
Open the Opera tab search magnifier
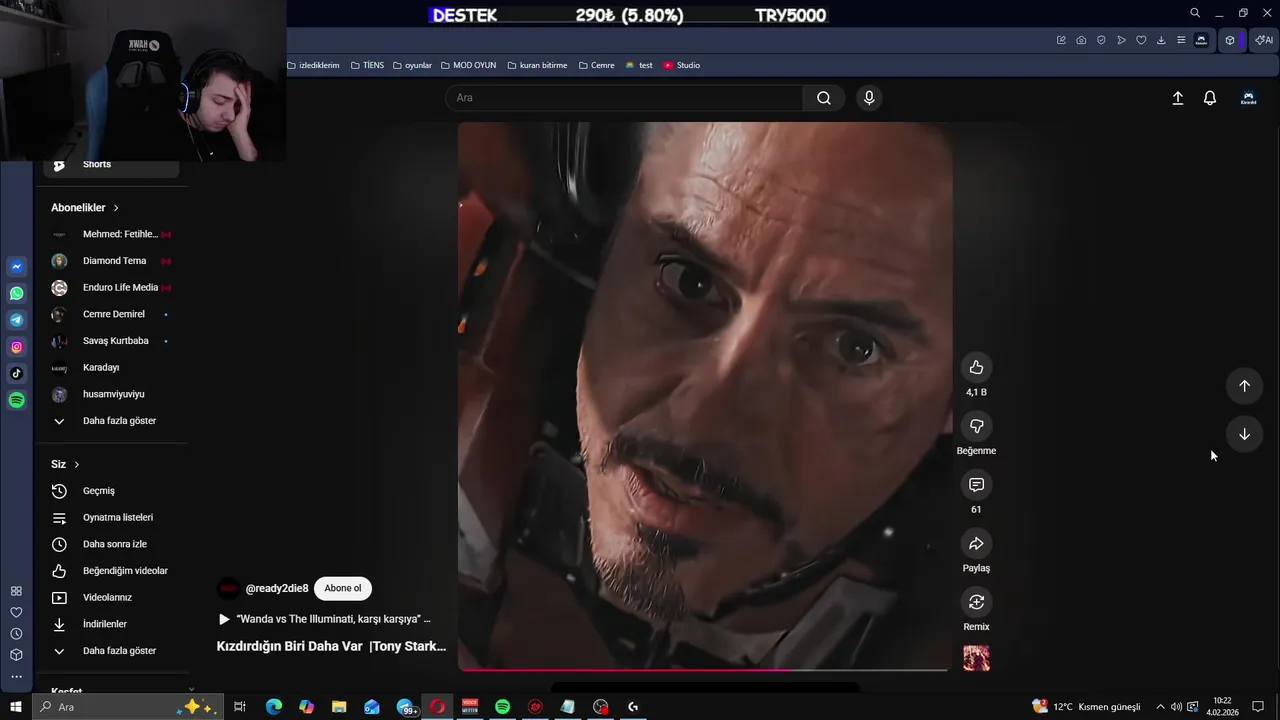coord(1195,13)
